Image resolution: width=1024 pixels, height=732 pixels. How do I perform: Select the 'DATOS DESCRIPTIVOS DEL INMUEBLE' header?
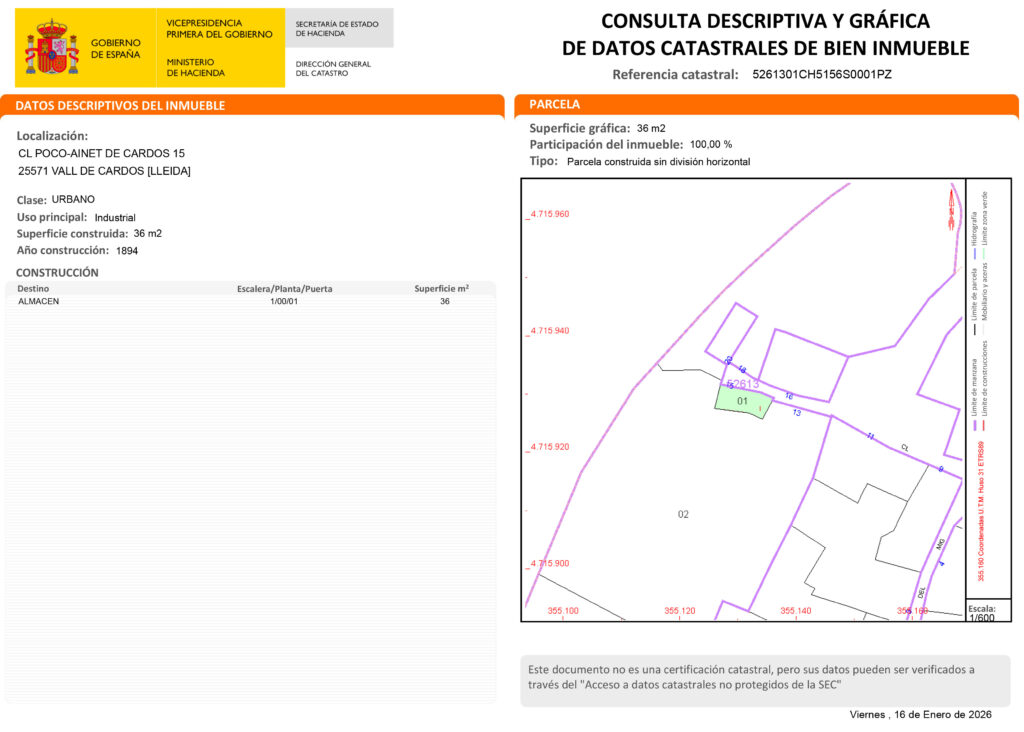pyautogui.click(x=121, y=106)
